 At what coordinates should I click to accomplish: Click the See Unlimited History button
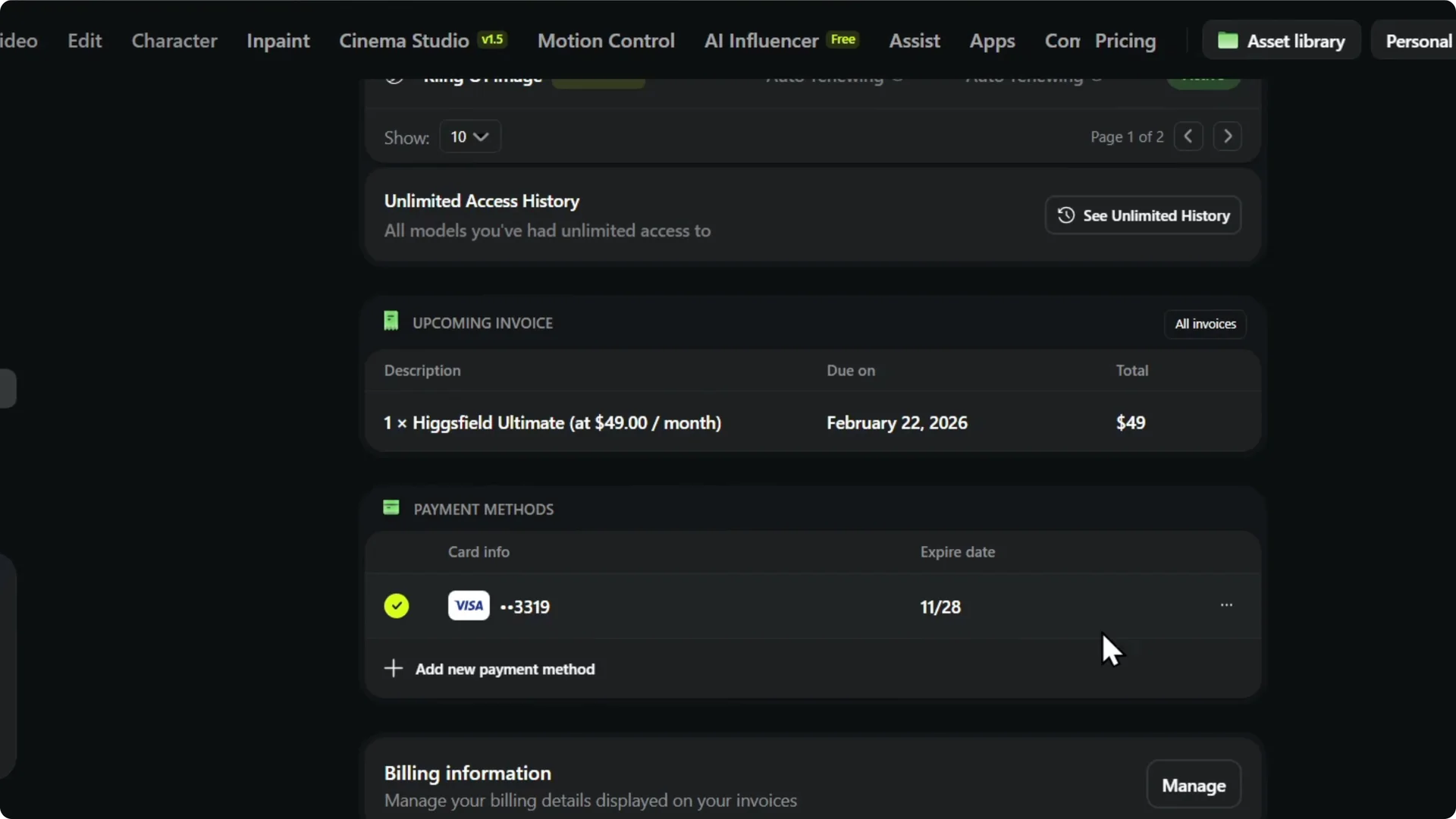1142,215
